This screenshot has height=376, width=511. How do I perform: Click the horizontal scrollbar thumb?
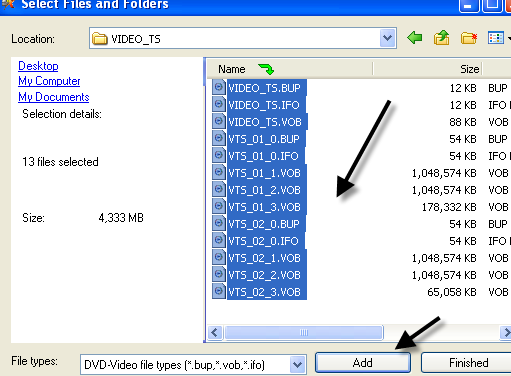(x=304, y=332)
